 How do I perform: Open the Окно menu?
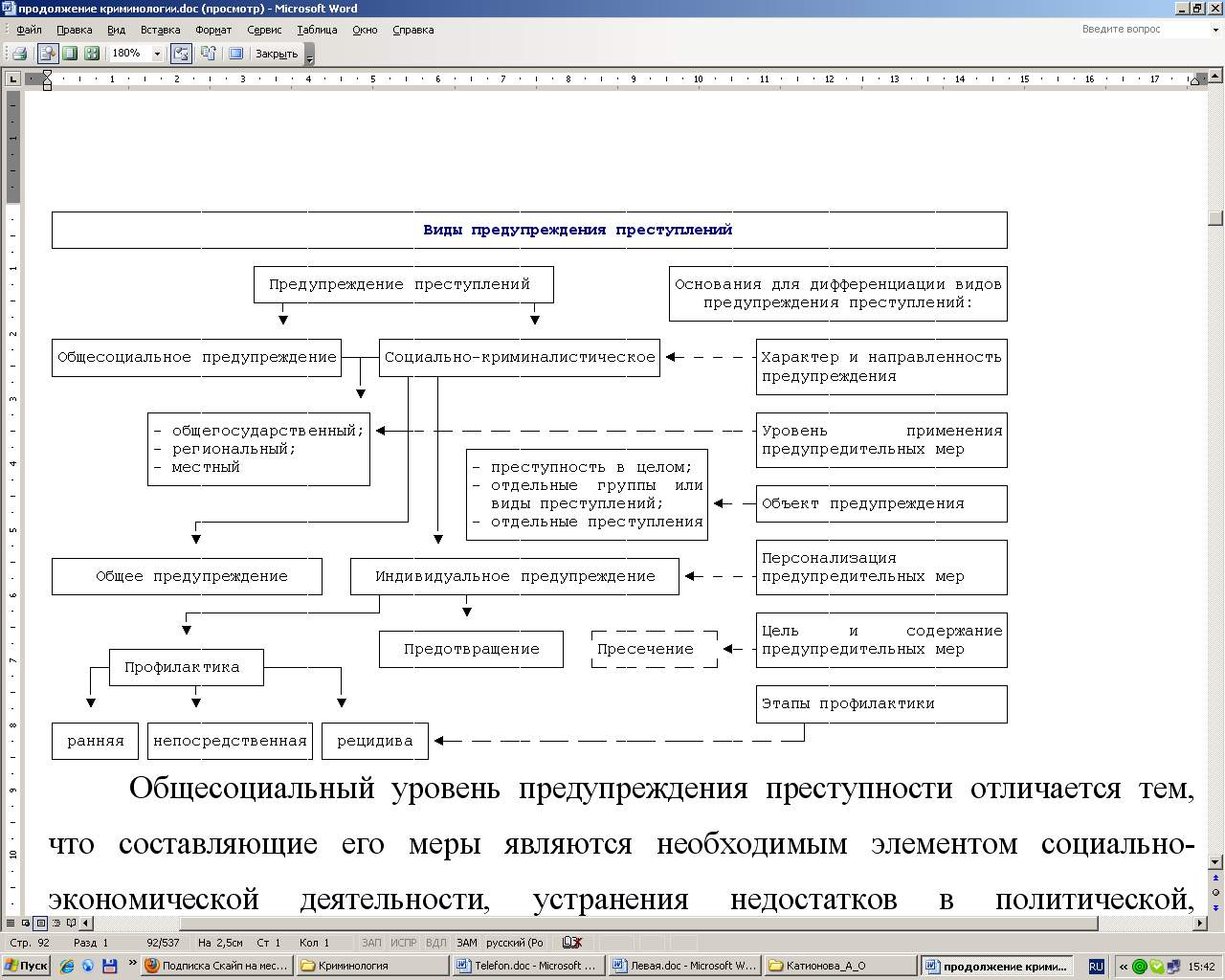pyautogui.click(x=365, y=30)
